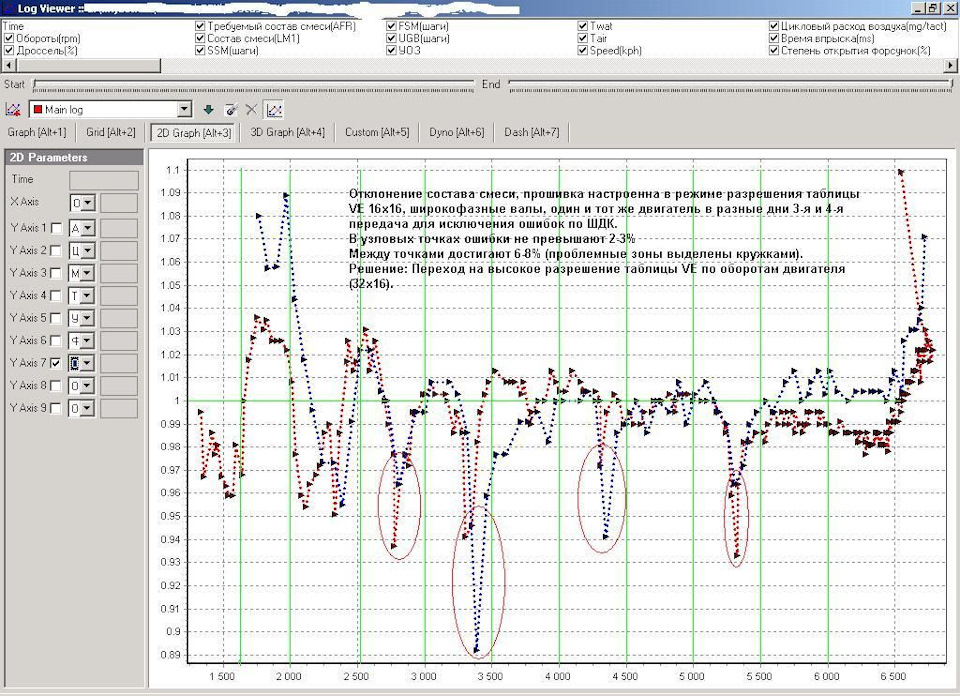
Task: Enable the Y Axis 1 checkbox
Action: (x=56, y=228)
